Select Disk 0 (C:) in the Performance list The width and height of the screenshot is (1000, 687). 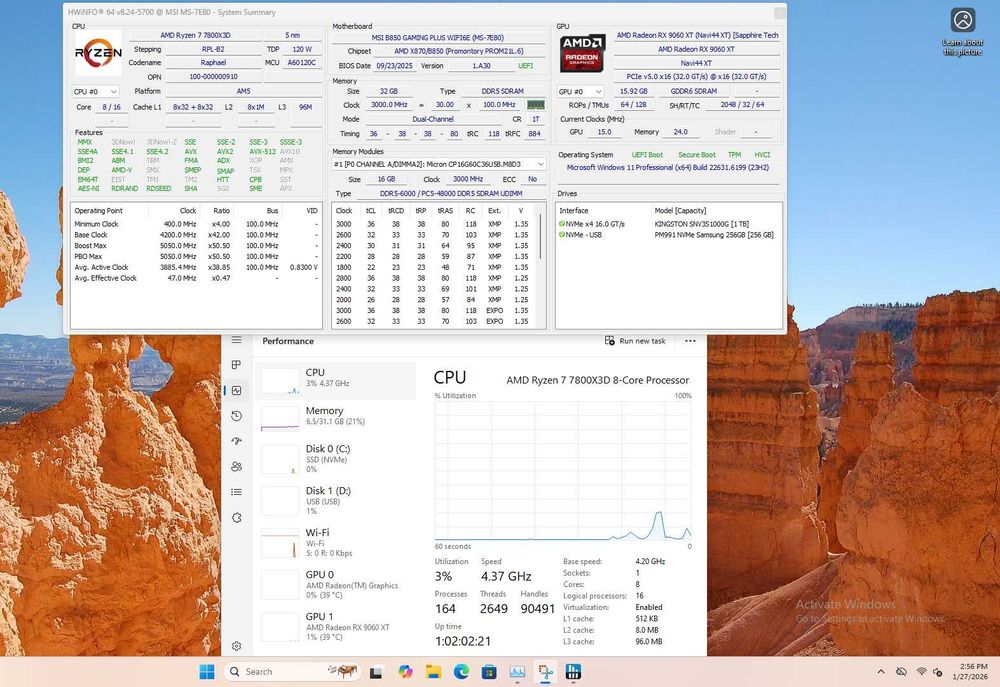click(335, 458)
